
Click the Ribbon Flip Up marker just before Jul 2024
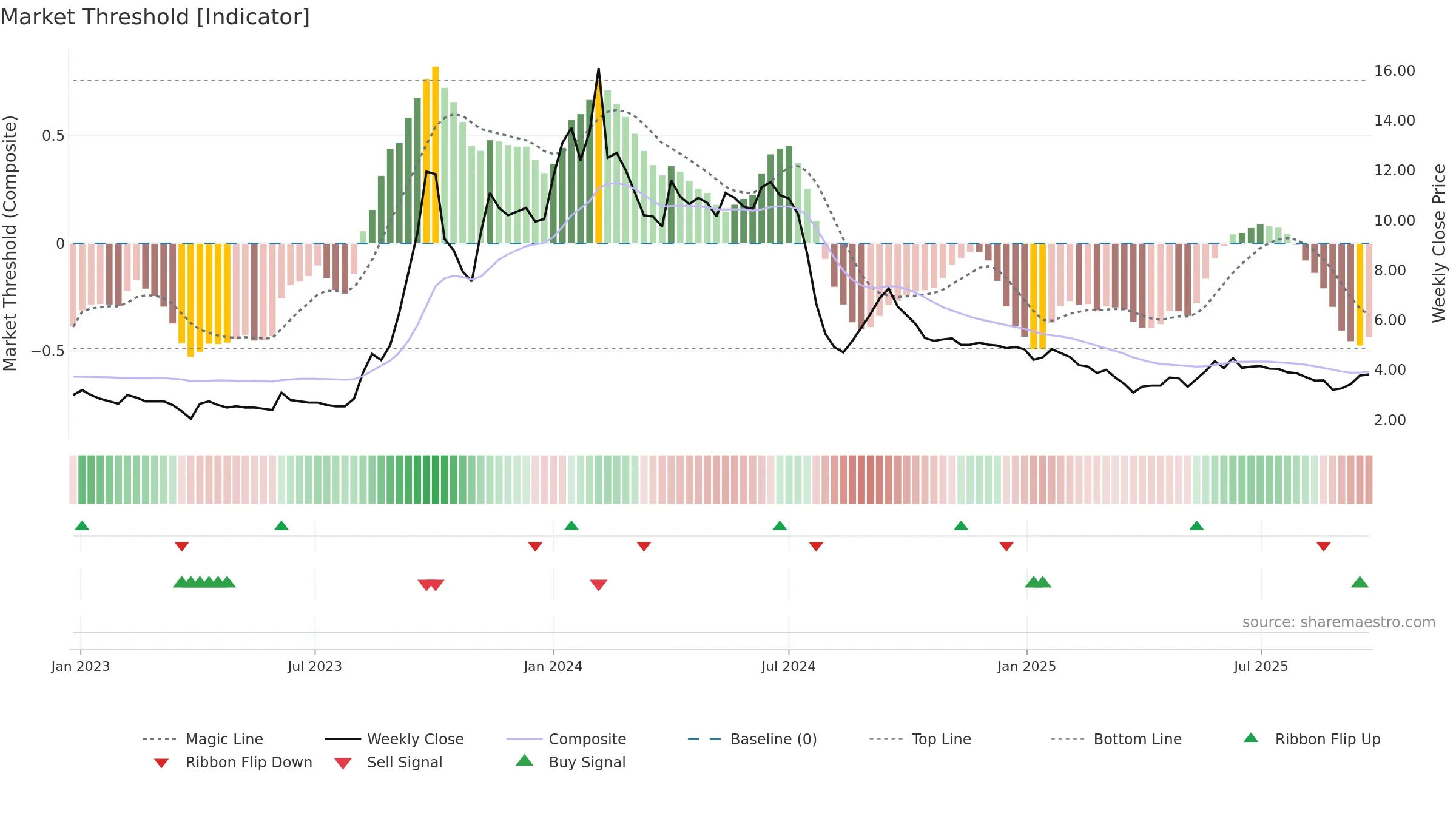coord(780,525)
